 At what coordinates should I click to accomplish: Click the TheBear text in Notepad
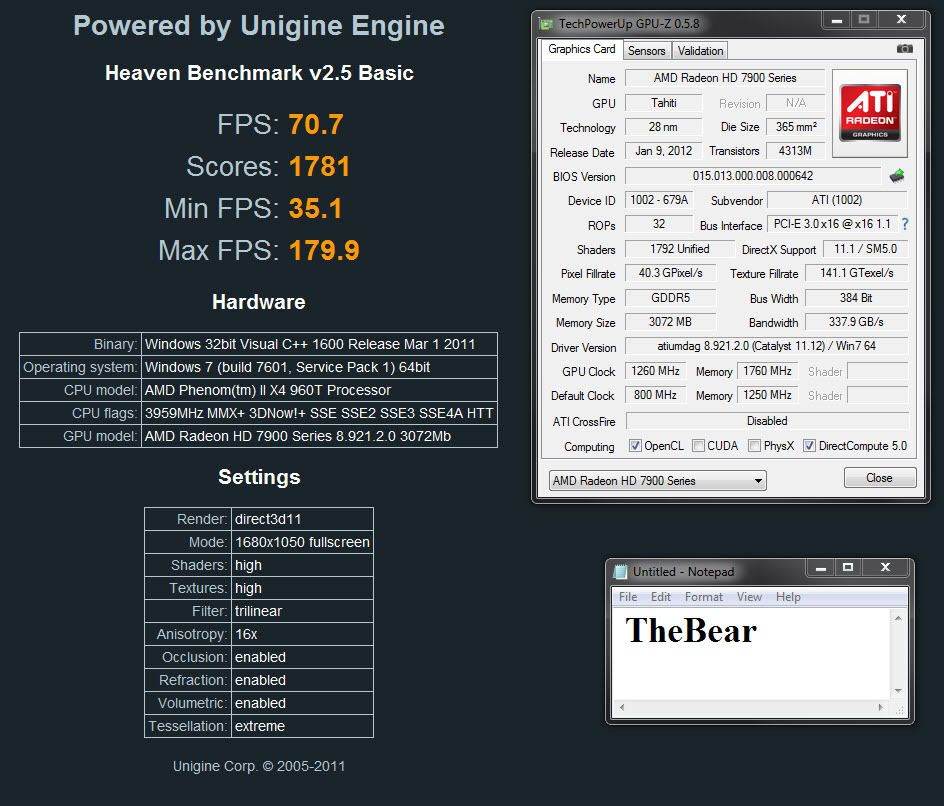click(691, 631)
